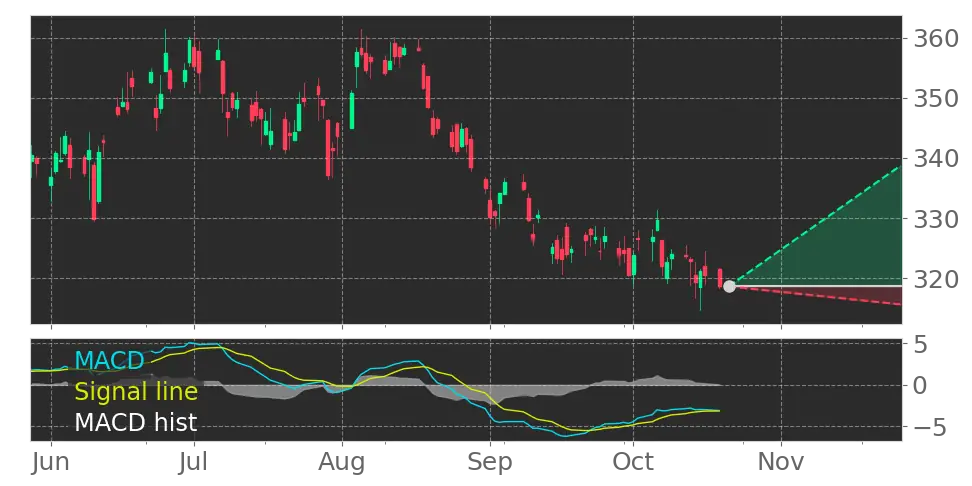Click the Nov month label
This screenshot has height=486, width=972.
click(x=781, y=462)
